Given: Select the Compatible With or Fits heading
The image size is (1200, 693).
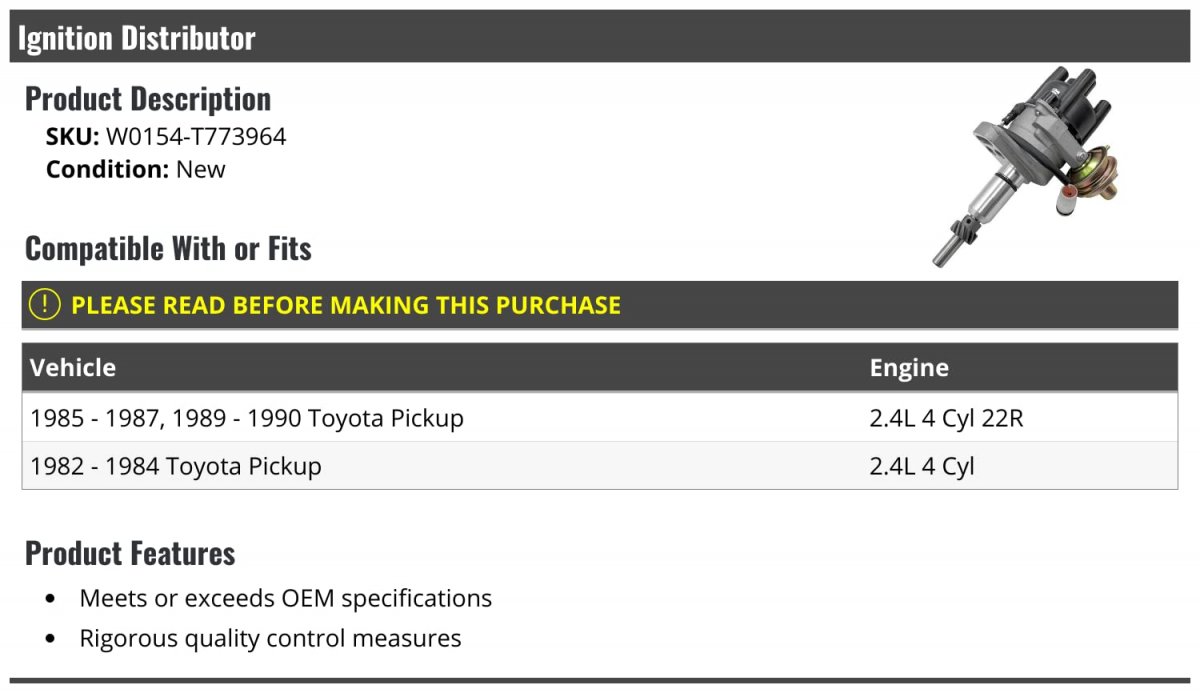Looking at the screenshot, I should pos(168,248).
